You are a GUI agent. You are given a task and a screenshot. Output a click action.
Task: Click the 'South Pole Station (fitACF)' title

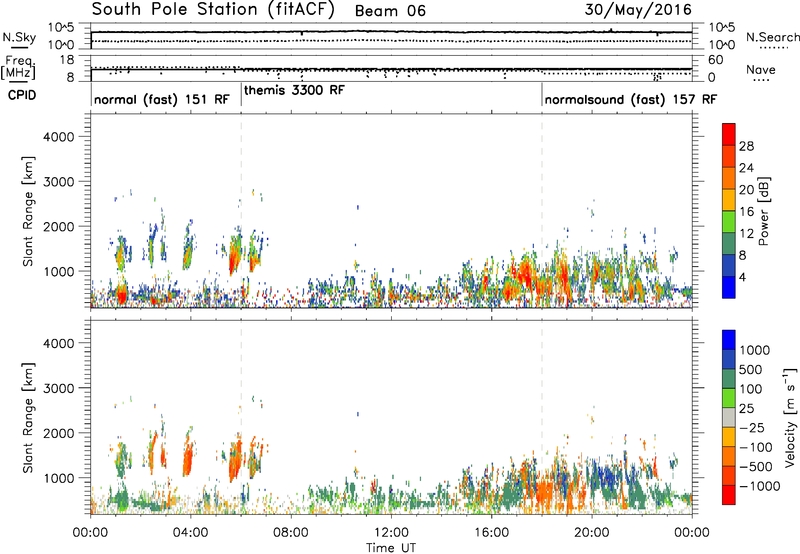pos(213,10)
